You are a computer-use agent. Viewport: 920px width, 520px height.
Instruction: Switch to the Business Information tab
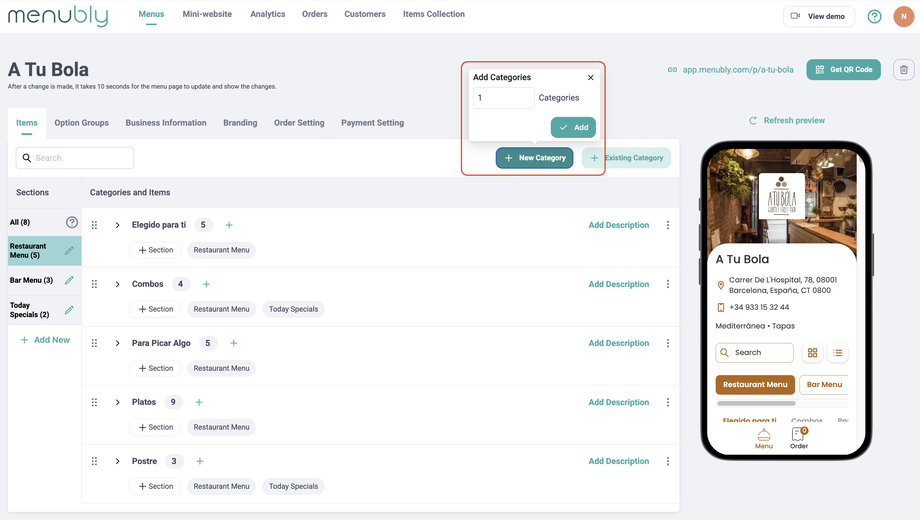[x=166, y=123]
